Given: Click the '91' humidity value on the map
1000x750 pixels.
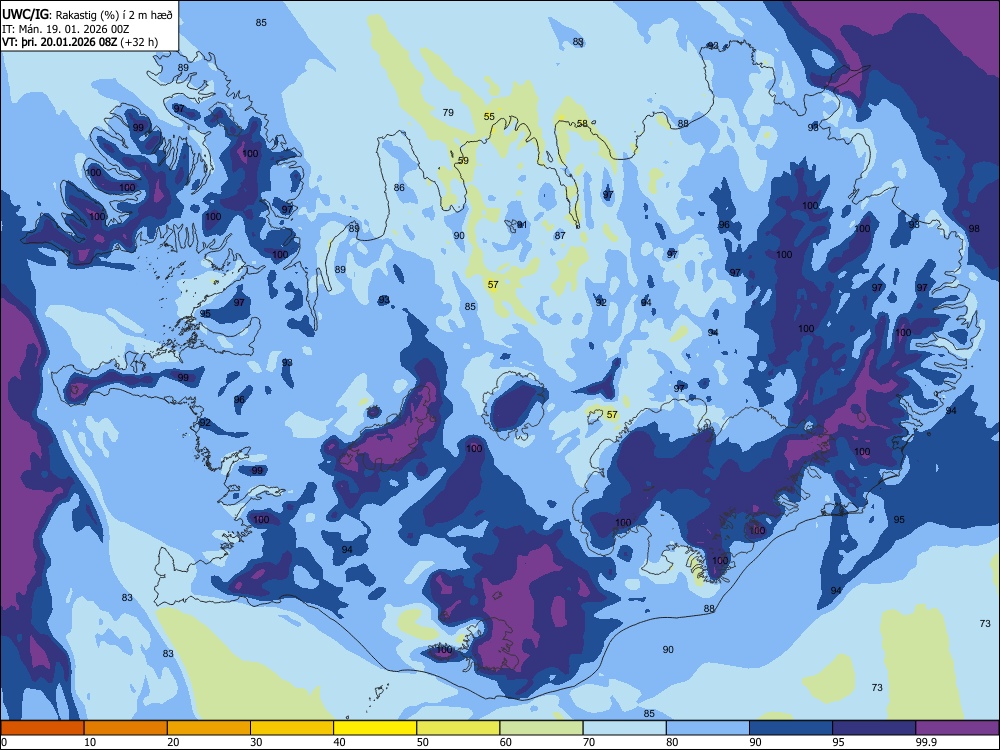Looking at the screenshot, I should click(x=522, y=224).
